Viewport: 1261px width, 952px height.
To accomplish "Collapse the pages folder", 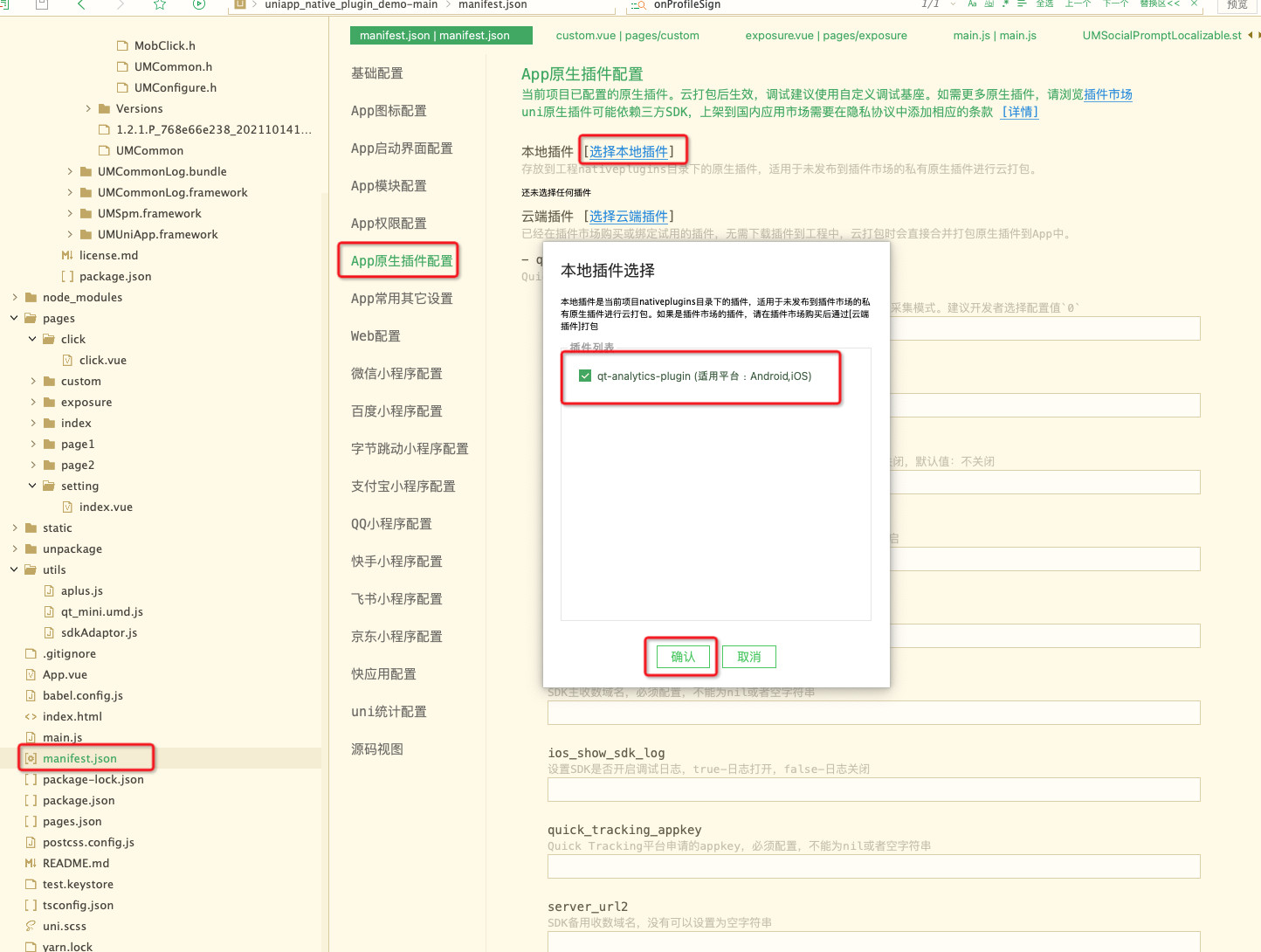I will (14, 318).
